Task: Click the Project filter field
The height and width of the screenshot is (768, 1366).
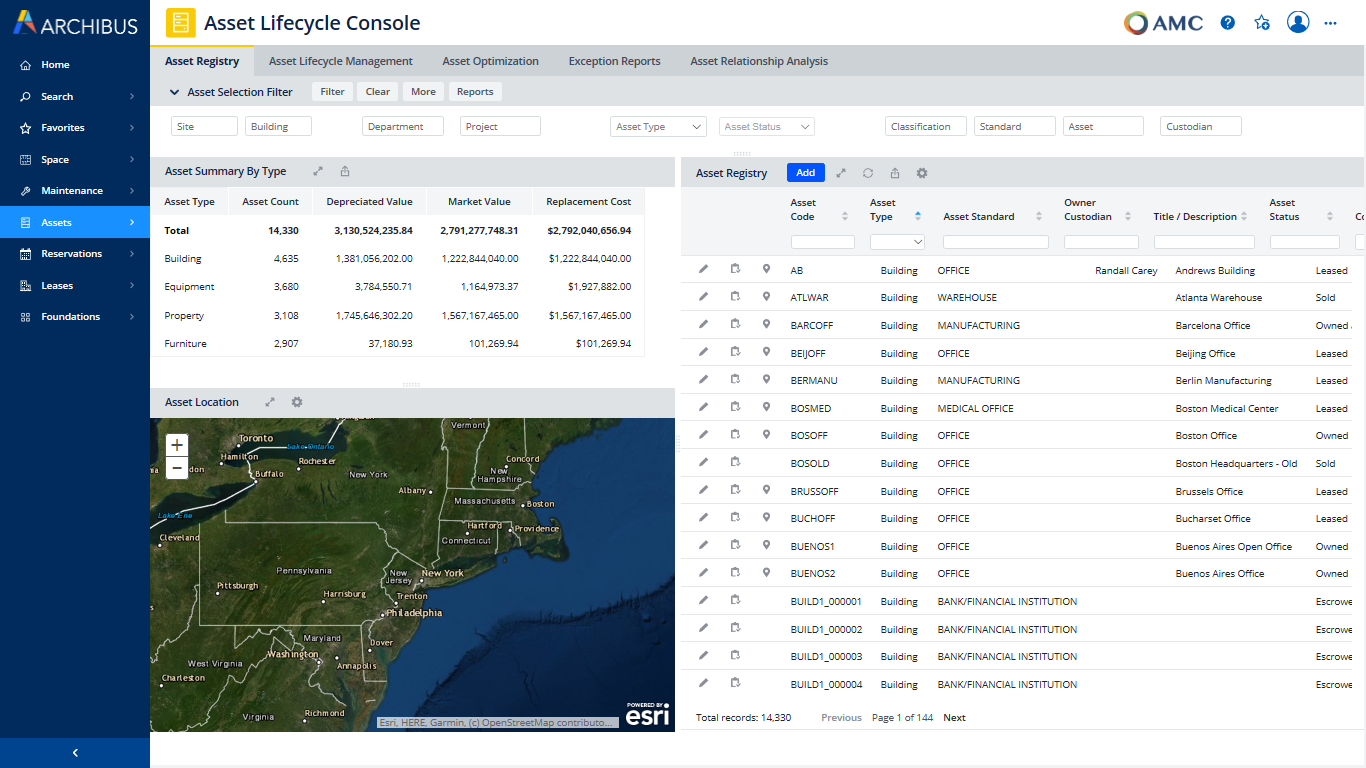Action: [x=500, y=126]
